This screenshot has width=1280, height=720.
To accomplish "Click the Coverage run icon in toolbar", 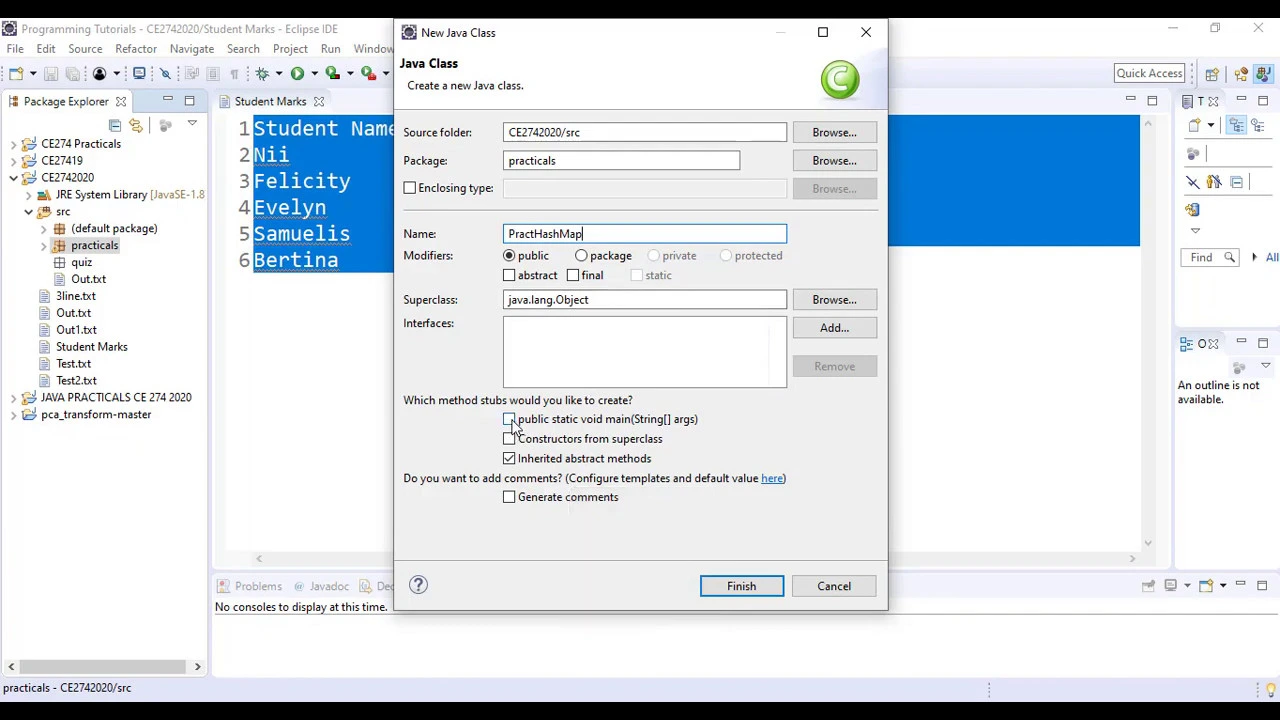I will (333, 73).
